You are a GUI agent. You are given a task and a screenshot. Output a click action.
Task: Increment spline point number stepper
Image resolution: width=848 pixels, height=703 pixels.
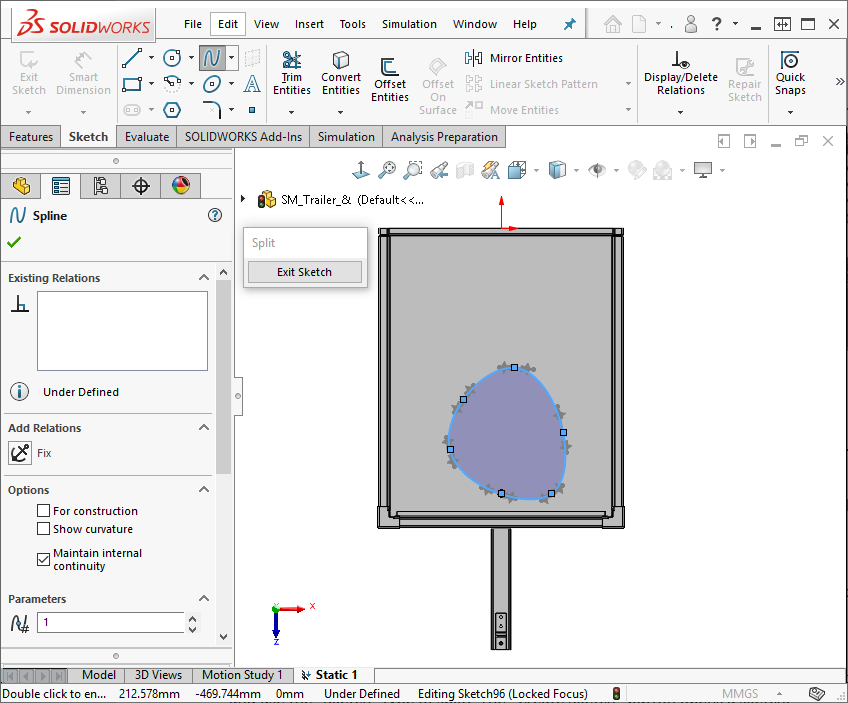coord(193,617)
